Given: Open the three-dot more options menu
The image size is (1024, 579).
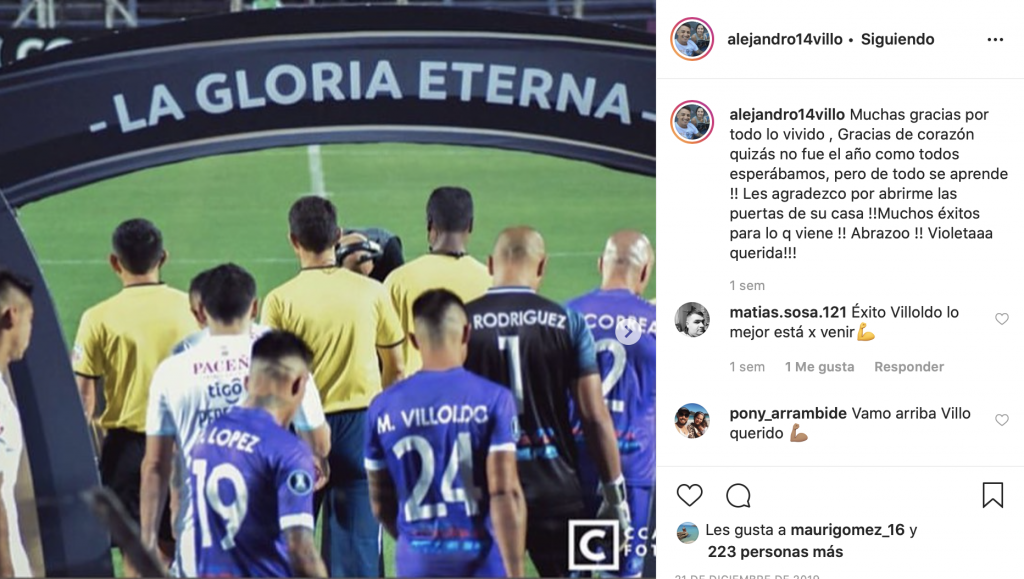Looking at the screenshot, I should pyautogui.click(x=995, y=40).
